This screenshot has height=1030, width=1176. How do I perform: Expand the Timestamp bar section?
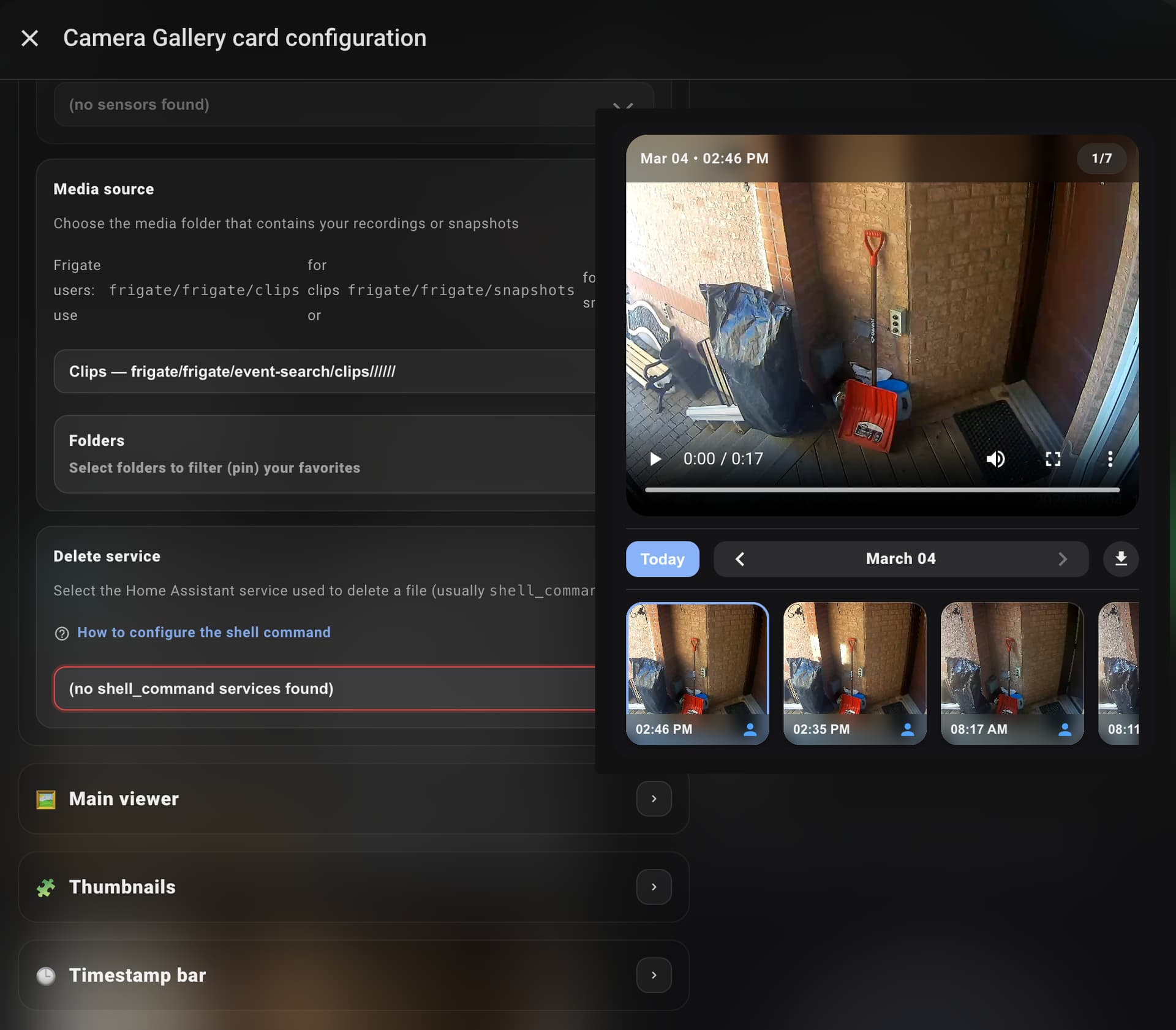[654, 975]
